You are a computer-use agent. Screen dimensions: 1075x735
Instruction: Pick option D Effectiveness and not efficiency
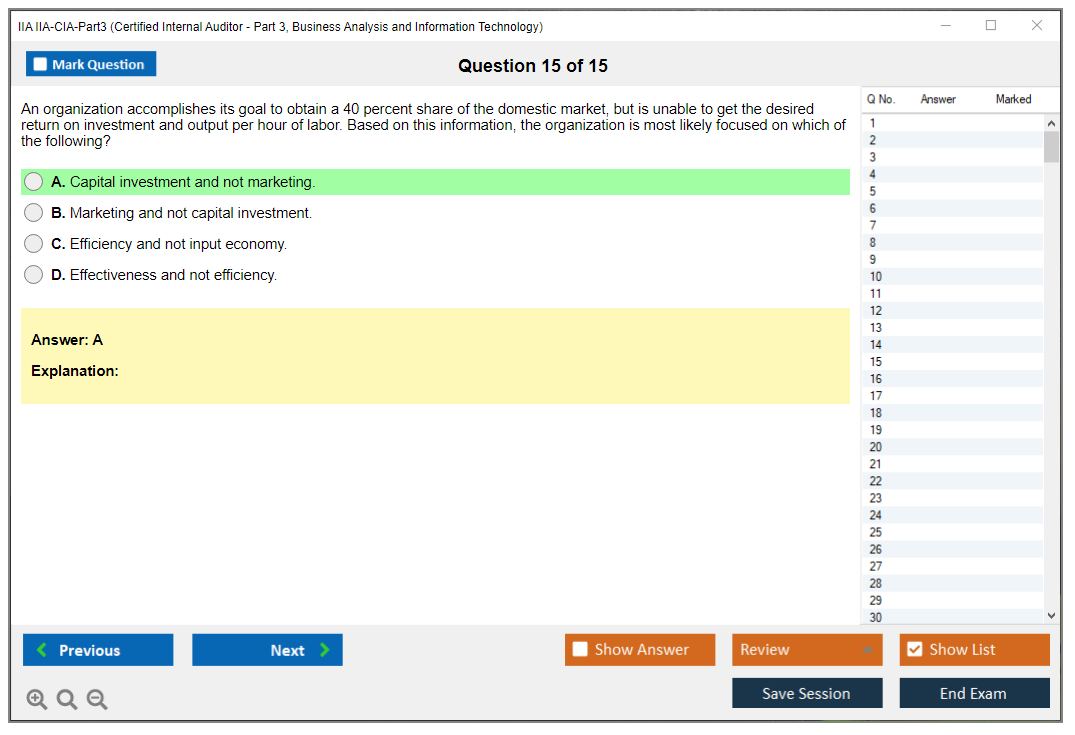[x=34, y=275]
